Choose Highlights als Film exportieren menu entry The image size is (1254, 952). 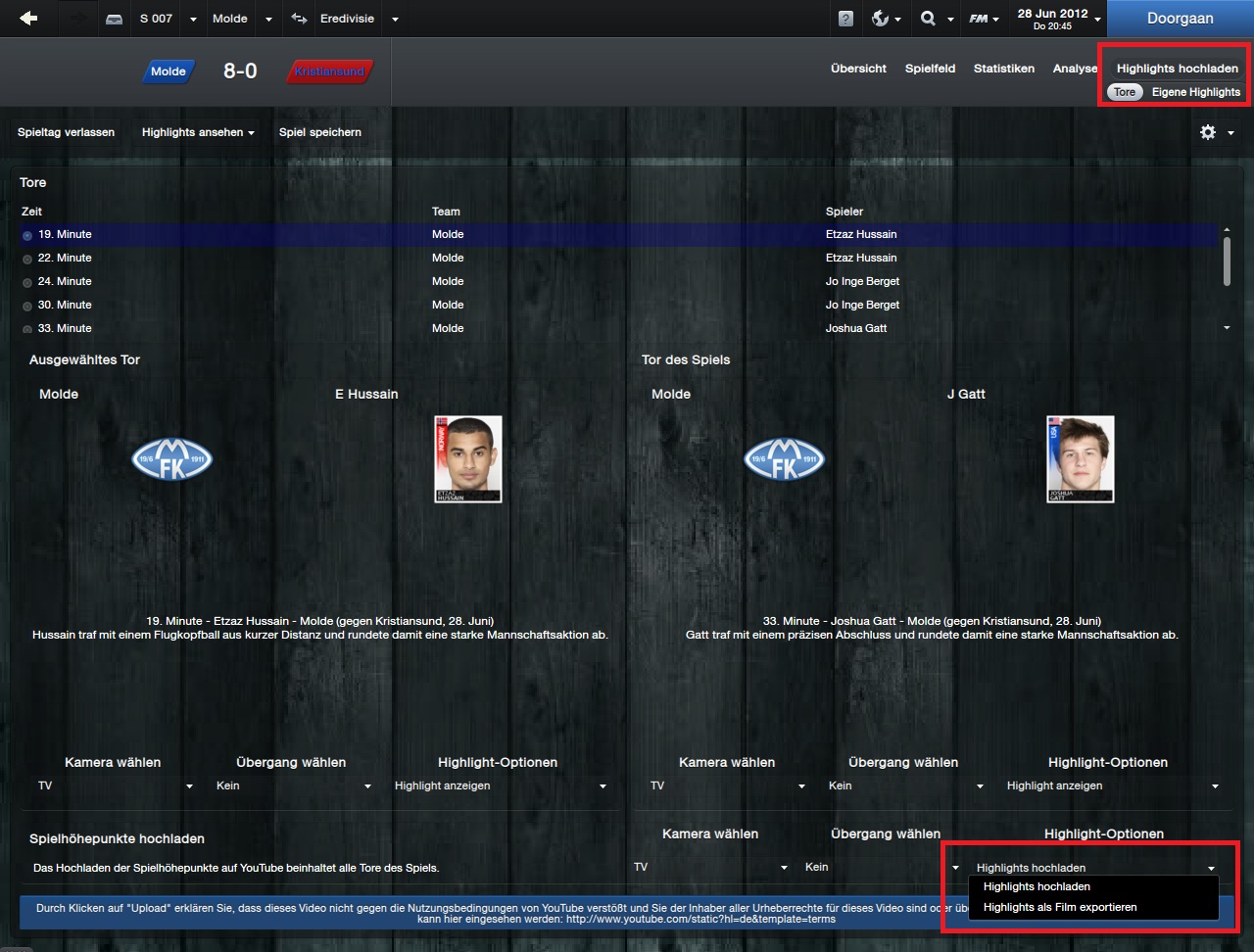1060,907
